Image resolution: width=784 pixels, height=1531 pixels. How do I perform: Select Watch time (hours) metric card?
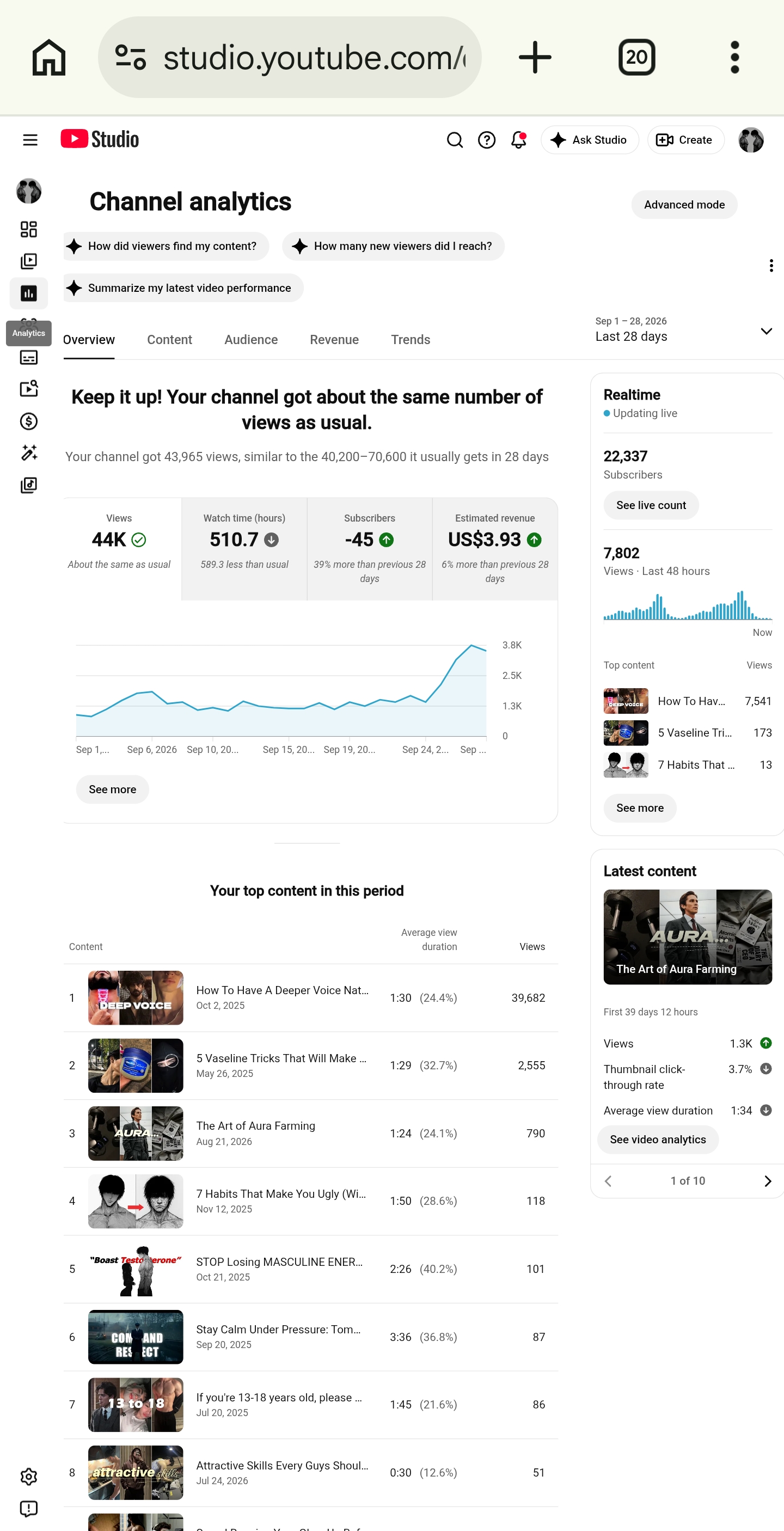tap(244, 549)
